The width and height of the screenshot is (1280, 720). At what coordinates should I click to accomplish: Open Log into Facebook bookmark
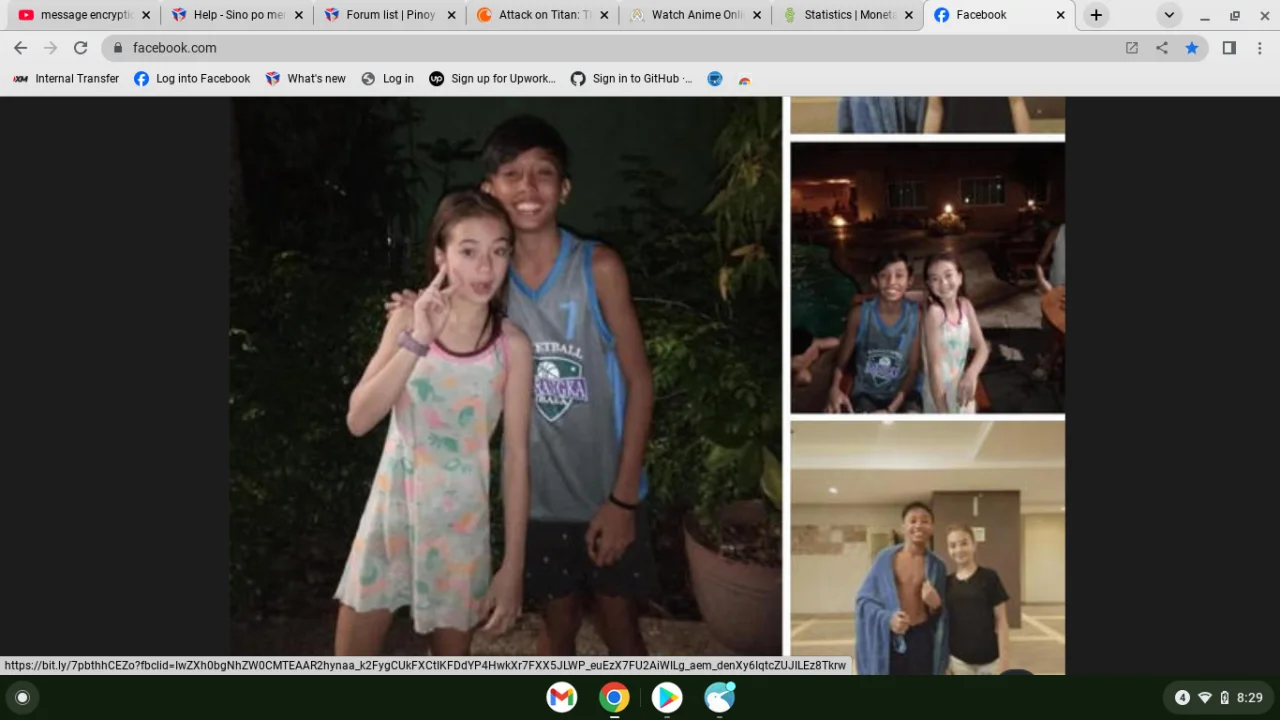click(x=192, y=79)
